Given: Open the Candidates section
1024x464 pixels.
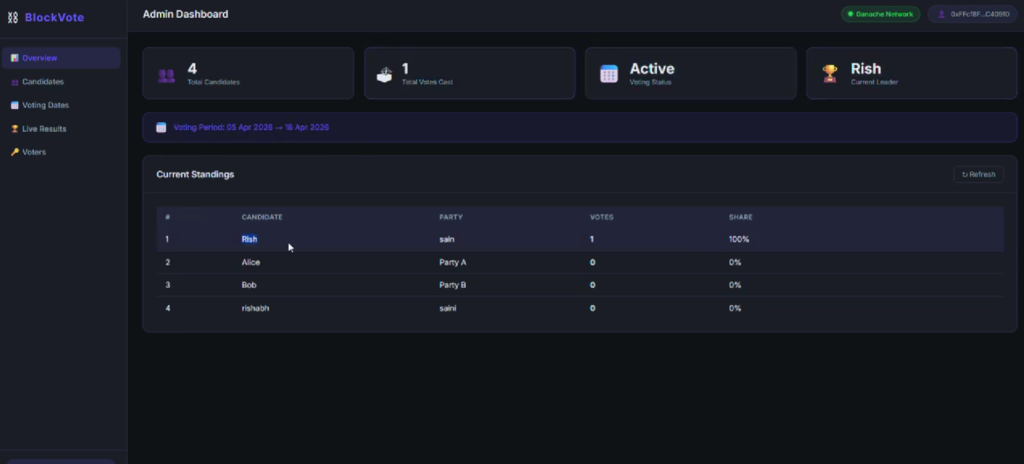Looking at the screenshot, I should click(x=61, y=82).
